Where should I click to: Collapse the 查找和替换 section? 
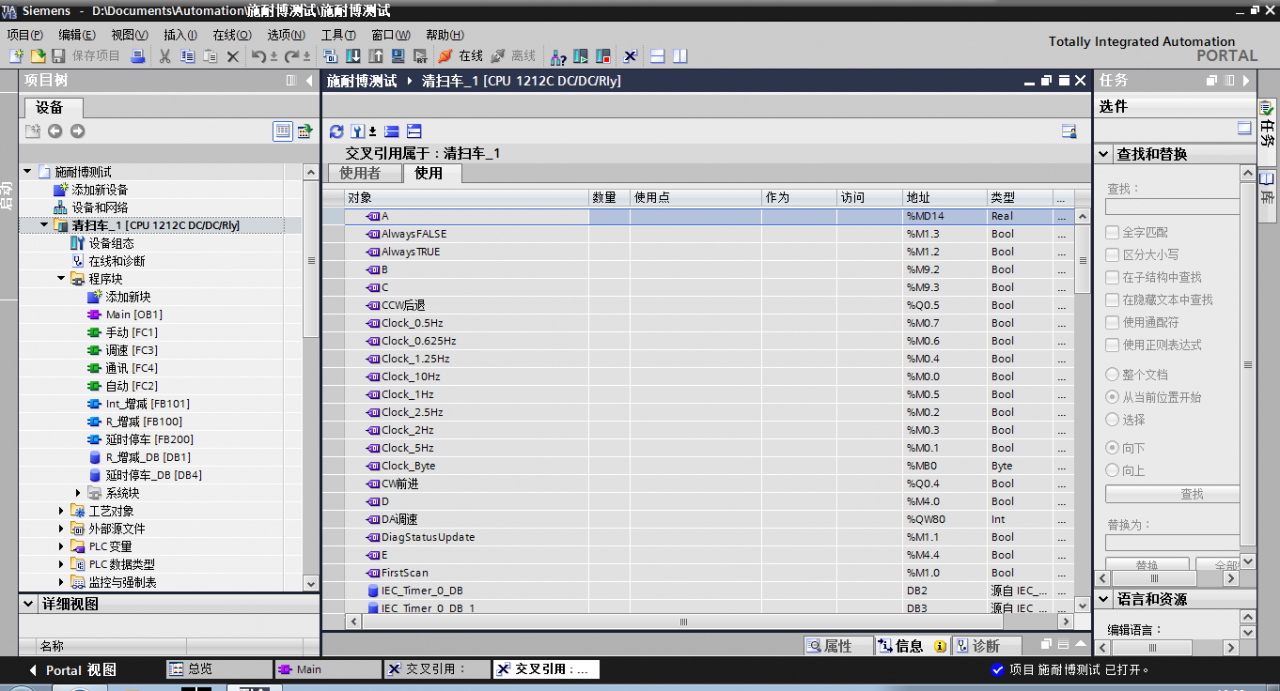click(x=1104, y=154)
